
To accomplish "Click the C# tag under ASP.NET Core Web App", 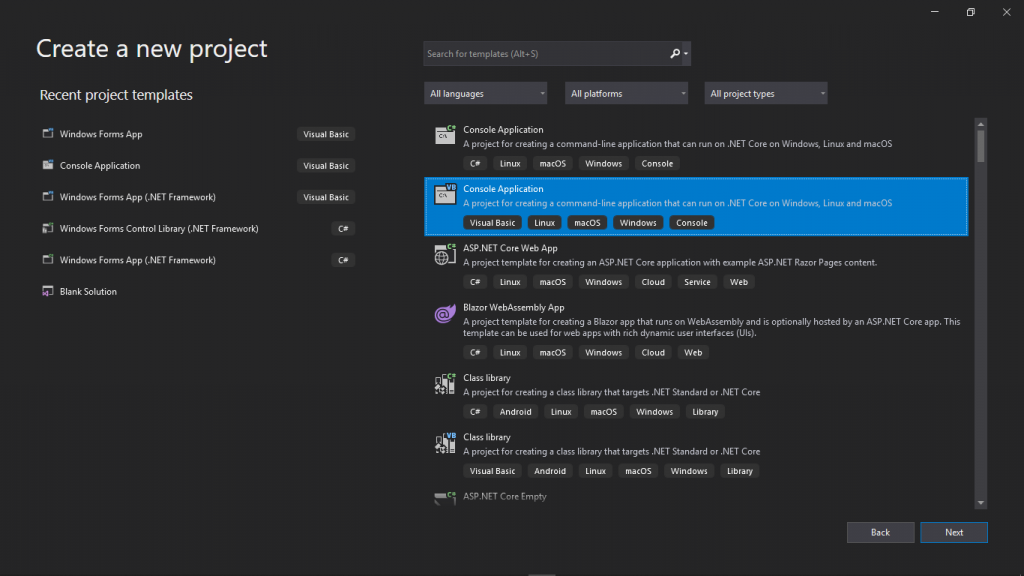I will click(475, 281).
